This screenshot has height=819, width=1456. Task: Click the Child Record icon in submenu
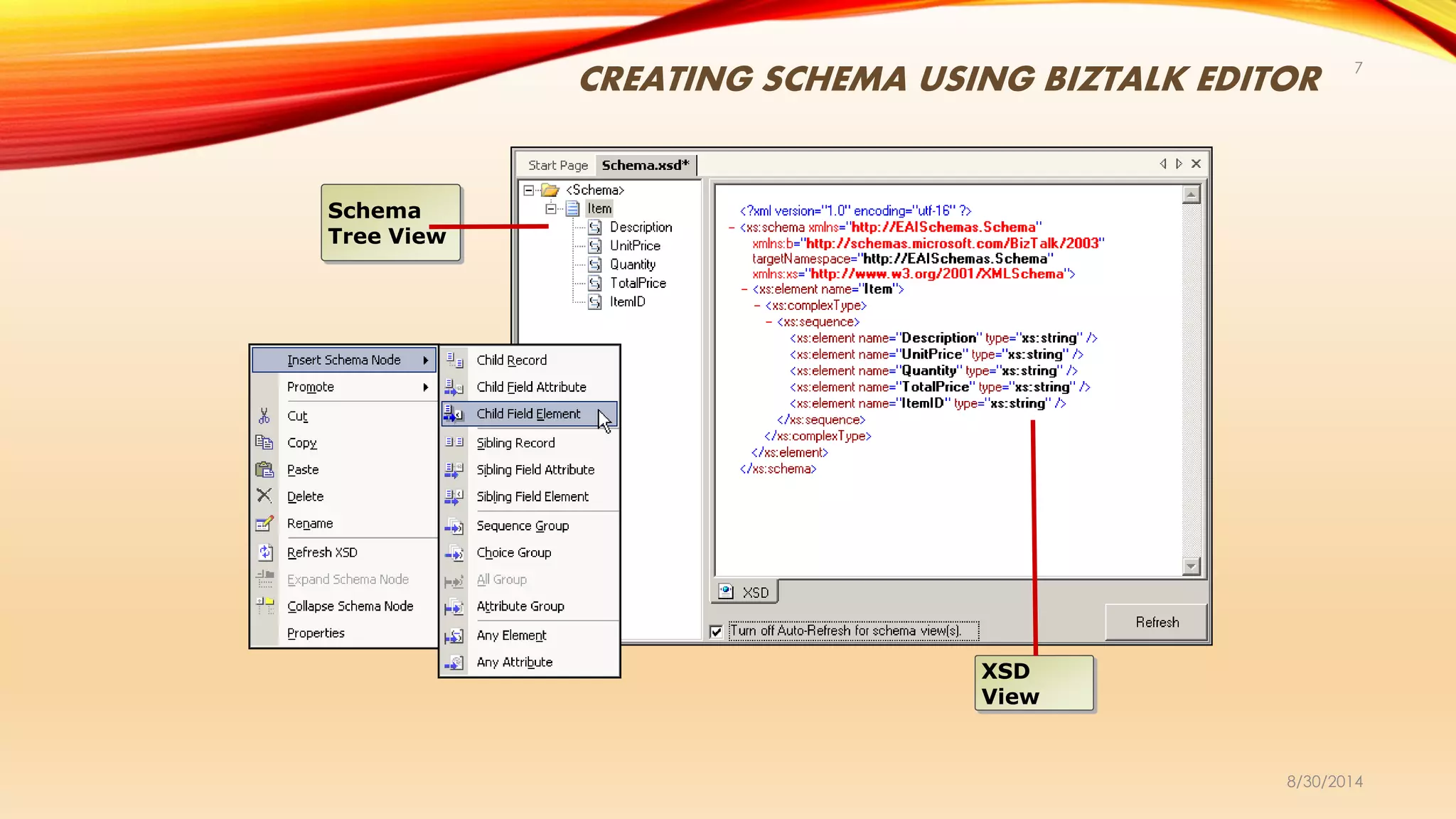(x=454, y=360)
